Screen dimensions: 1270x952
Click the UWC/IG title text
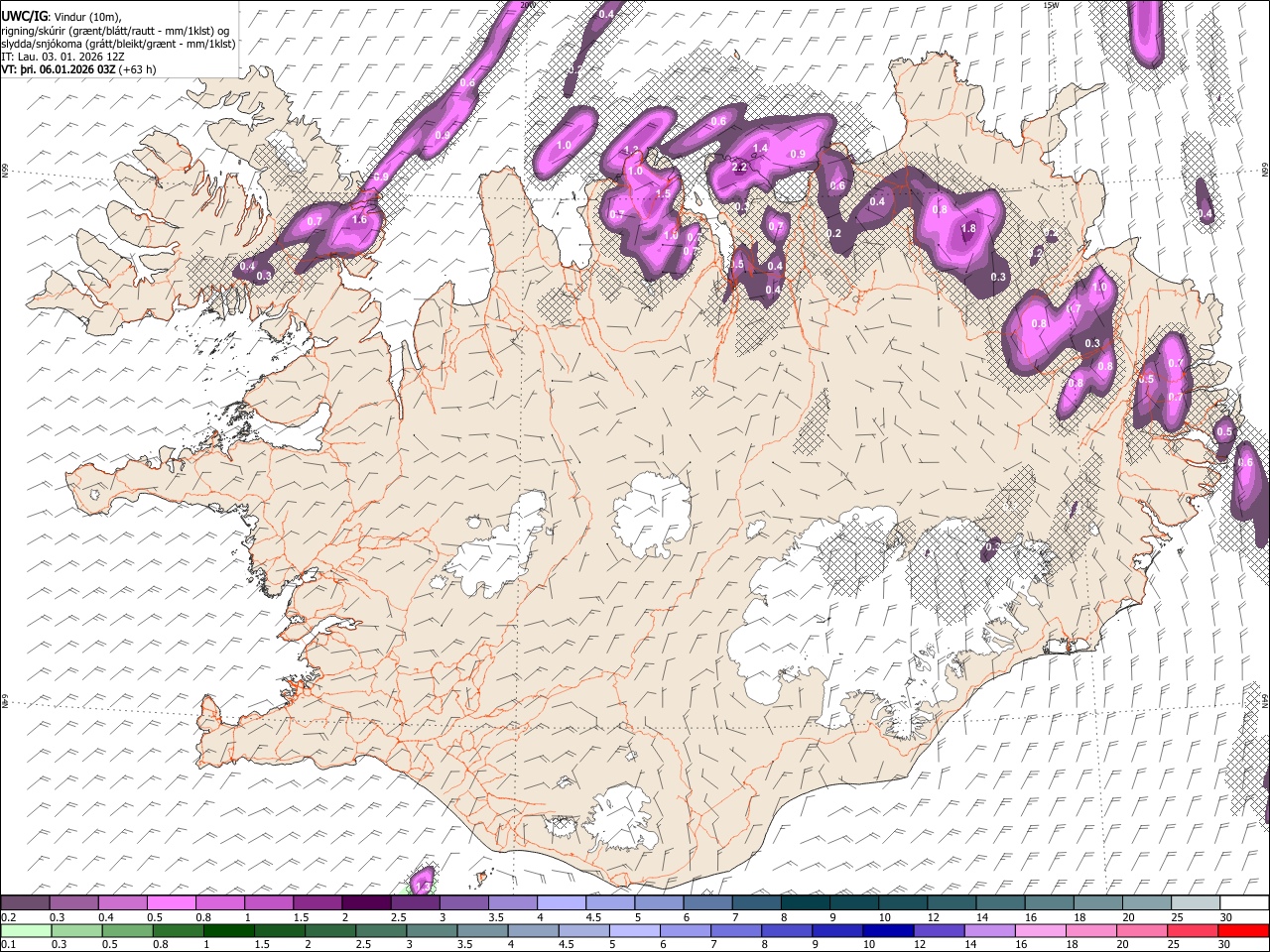[24, 16]
